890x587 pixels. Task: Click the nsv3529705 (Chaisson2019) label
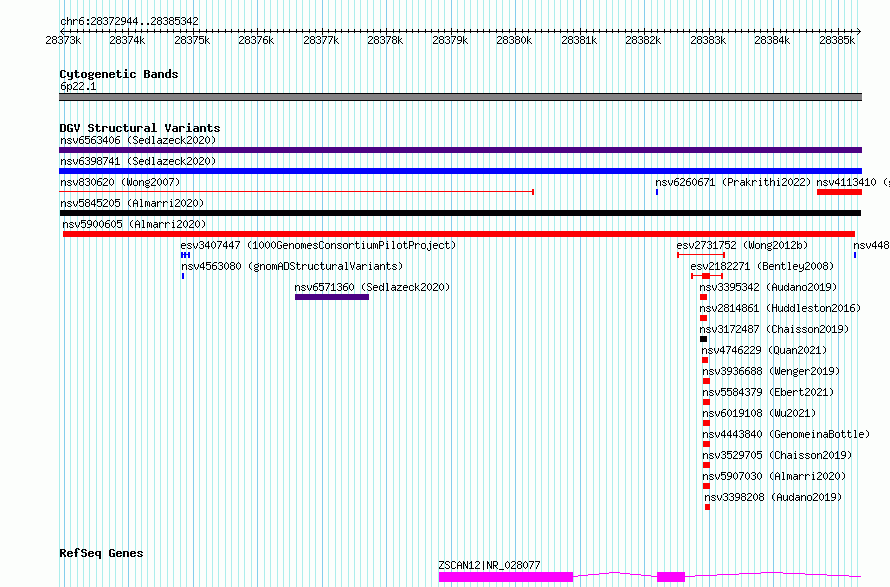(x=777, y=455)
